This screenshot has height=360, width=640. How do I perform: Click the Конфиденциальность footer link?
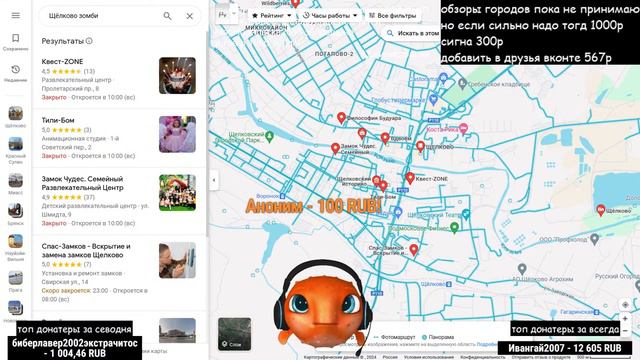(x=482, y=357)
